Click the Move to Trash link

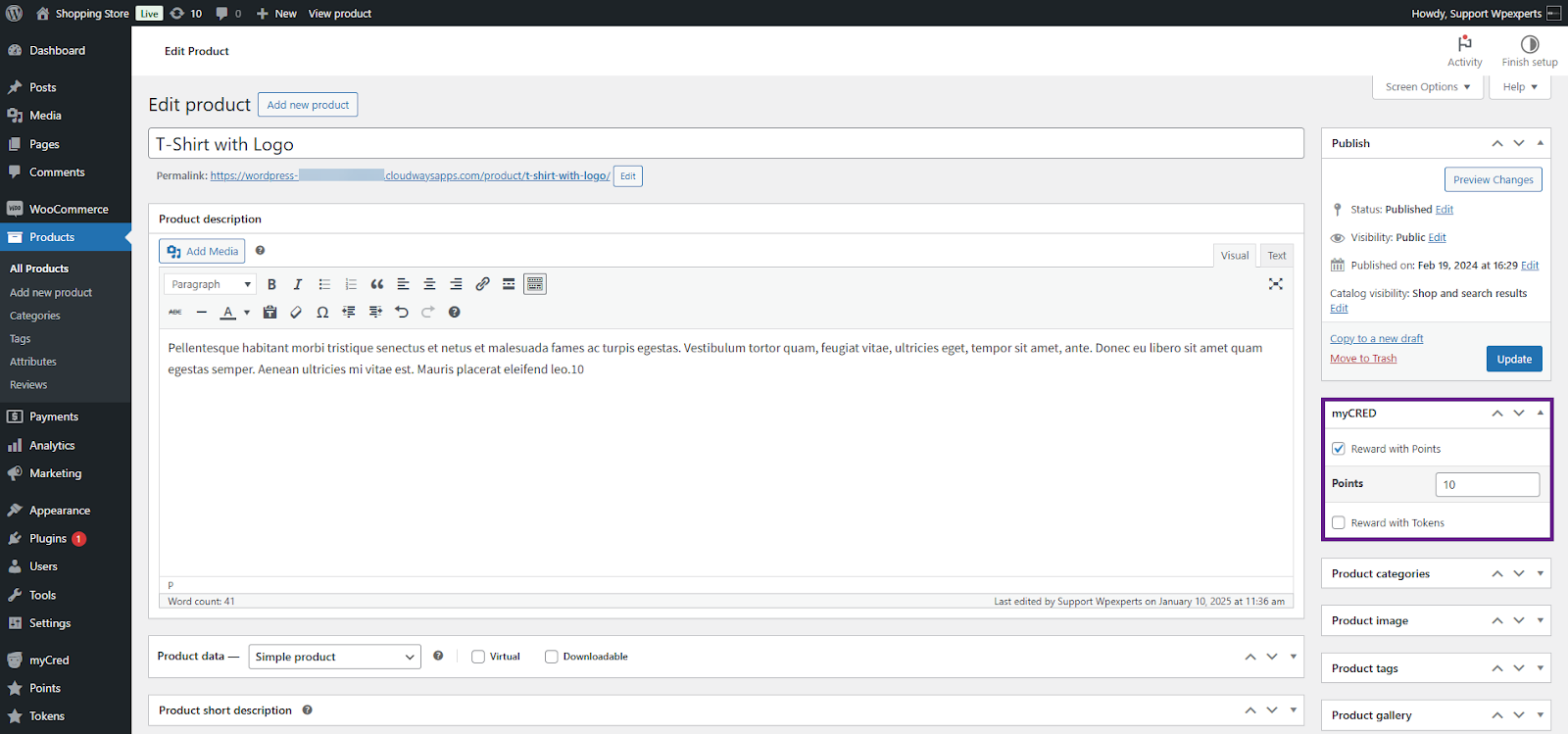1363,359
